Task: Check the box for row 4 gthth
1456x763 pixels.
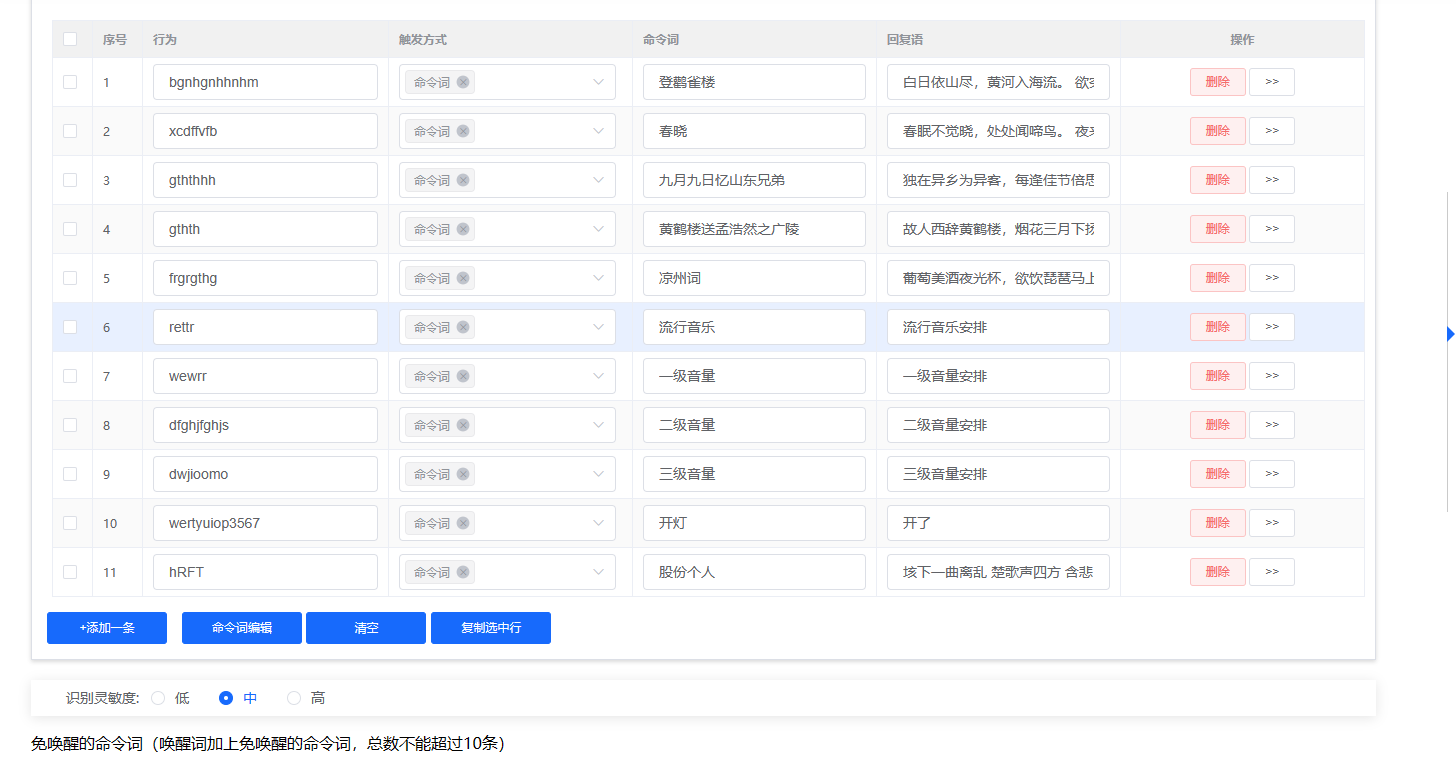Action: 70,229
